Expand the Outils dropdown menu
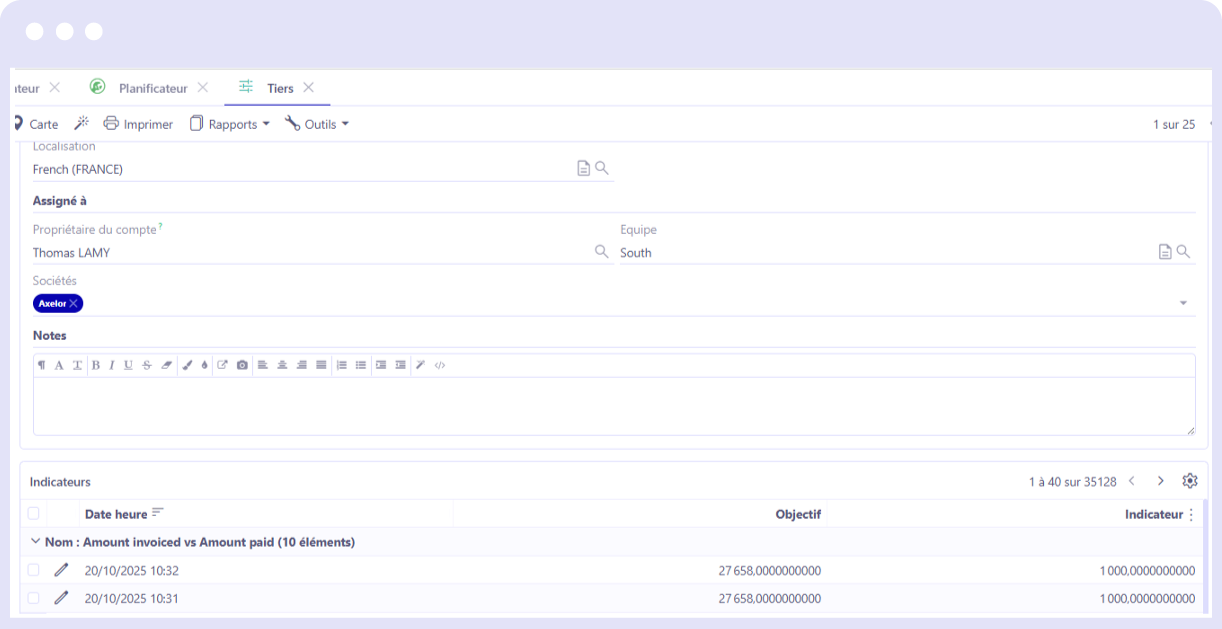1222x629 pixels. [x=317, y=124]
